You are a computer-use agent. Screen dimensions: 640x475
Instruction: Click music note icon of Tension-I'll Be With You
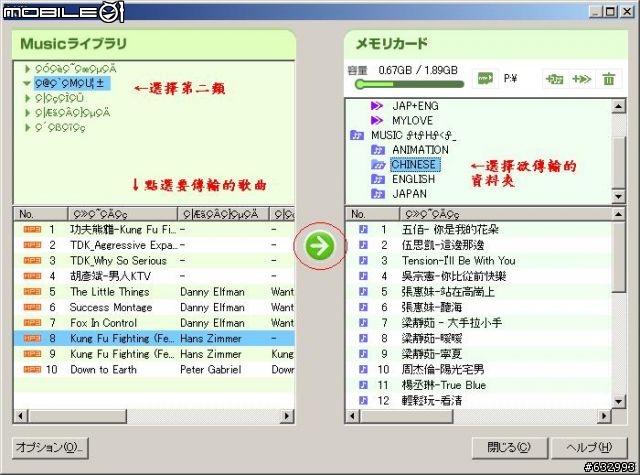click(363, 260)
